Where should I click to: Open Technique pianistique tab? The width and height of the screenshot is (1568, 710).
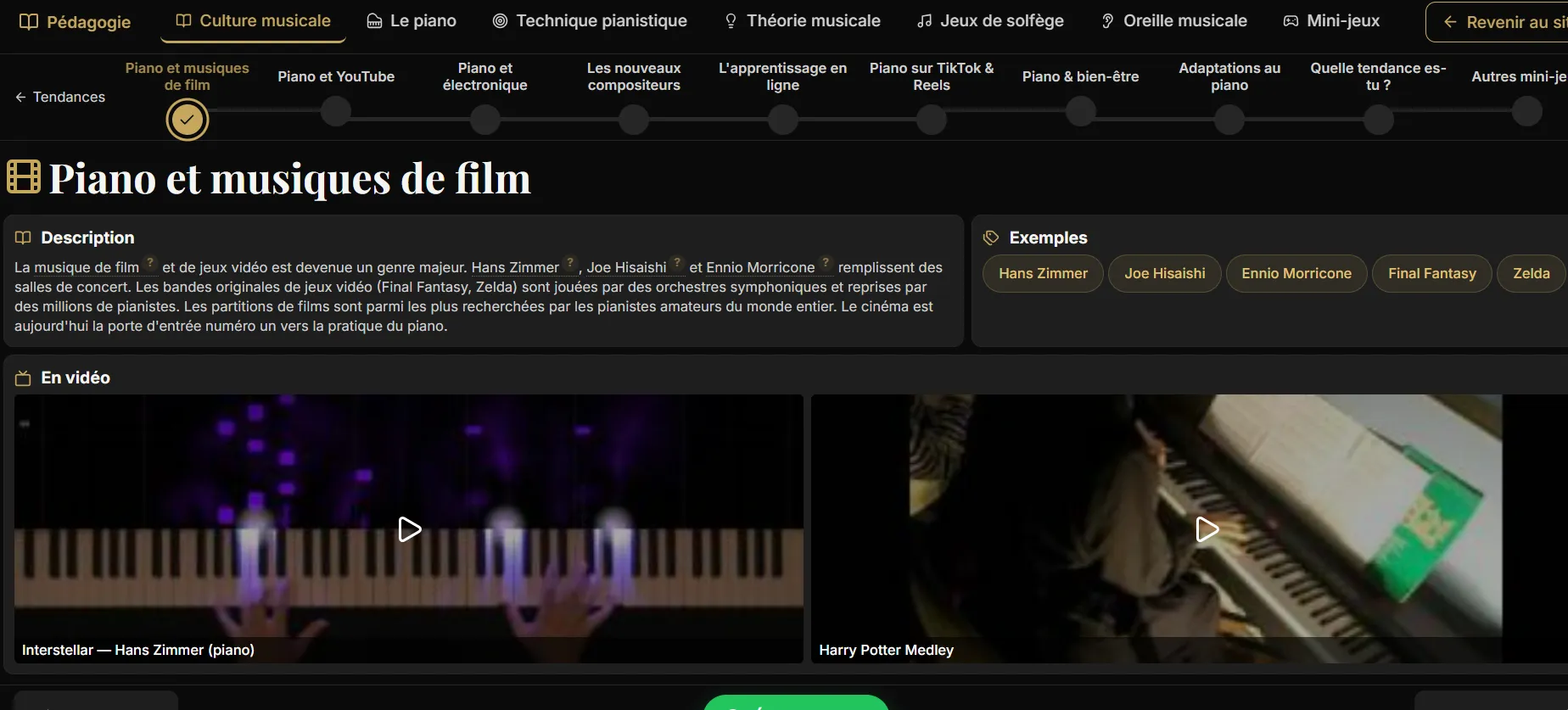(x=590, y=20)
